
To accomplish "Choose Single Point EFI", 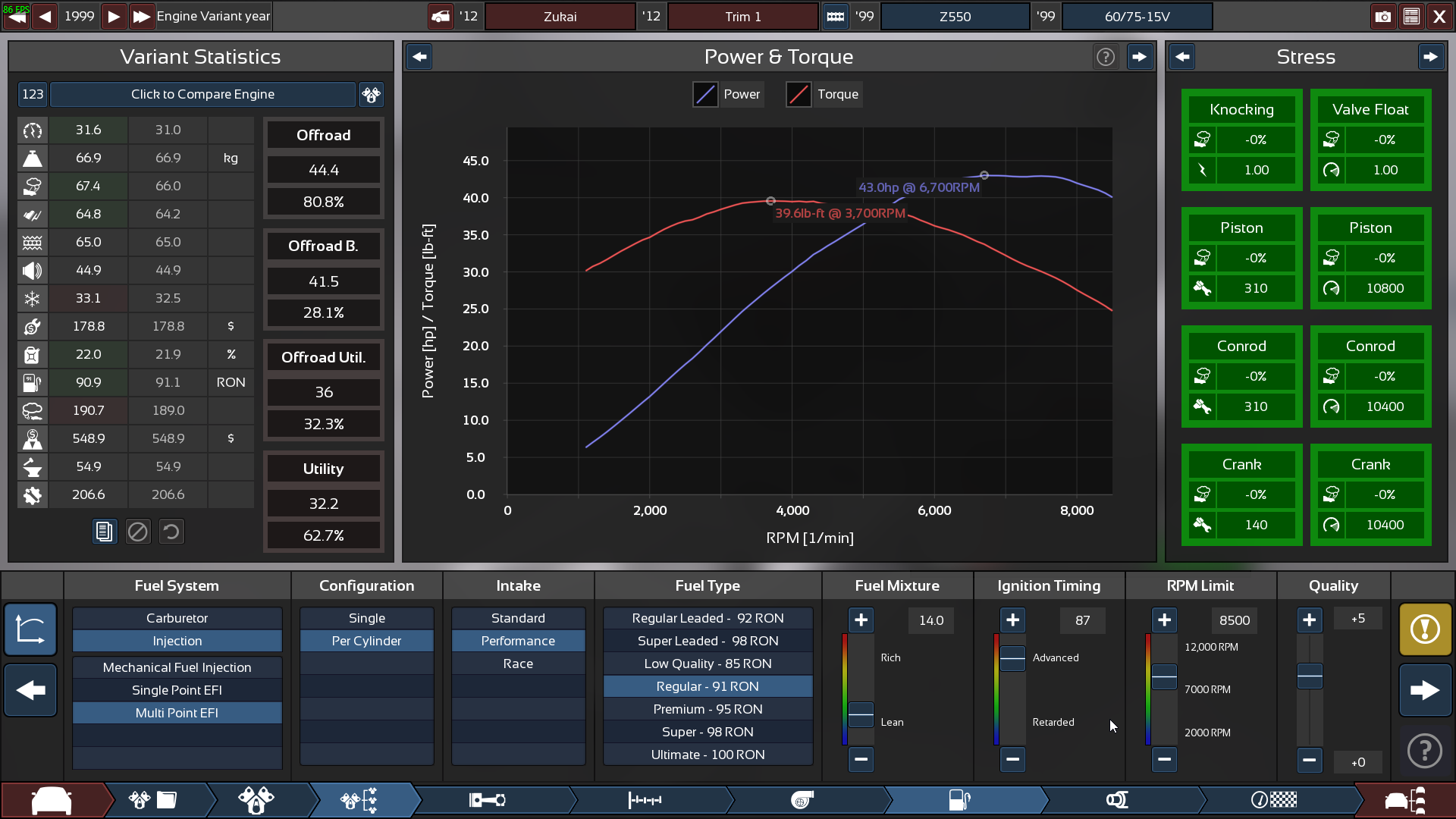I will [177, 690].
